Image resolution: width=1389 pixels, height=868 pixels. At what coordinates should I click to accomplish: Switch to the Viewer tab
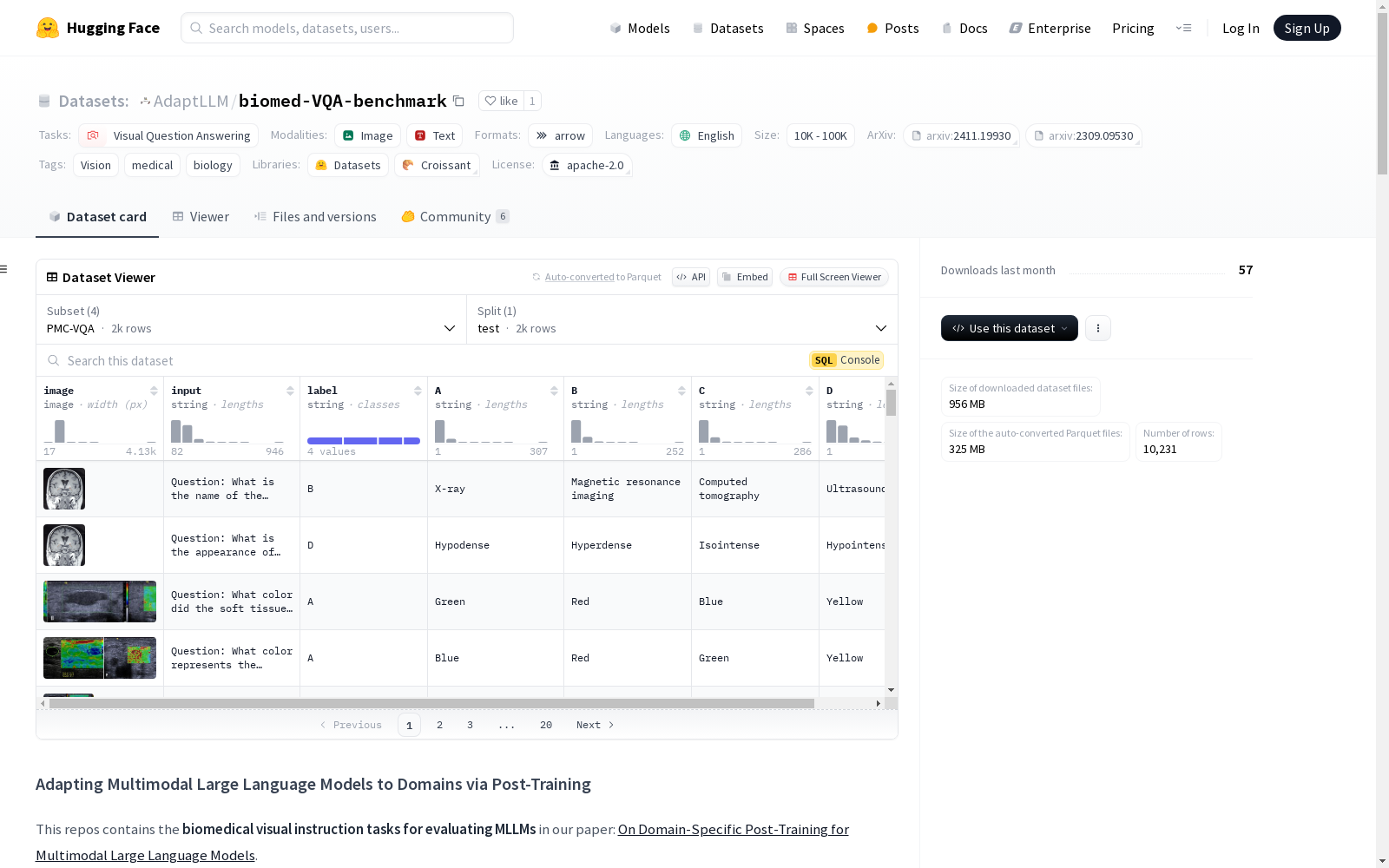point(201,217)
